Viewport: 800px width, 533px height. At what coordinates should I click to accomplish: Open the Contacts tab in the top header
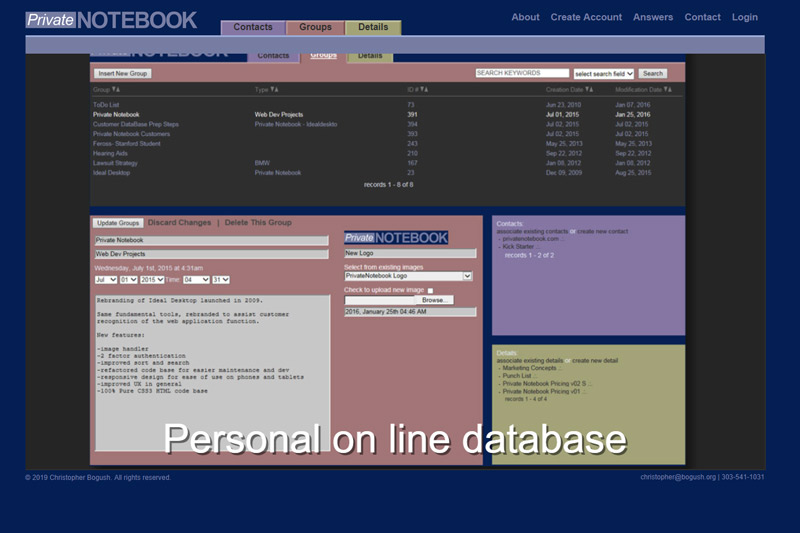(253, 28)
